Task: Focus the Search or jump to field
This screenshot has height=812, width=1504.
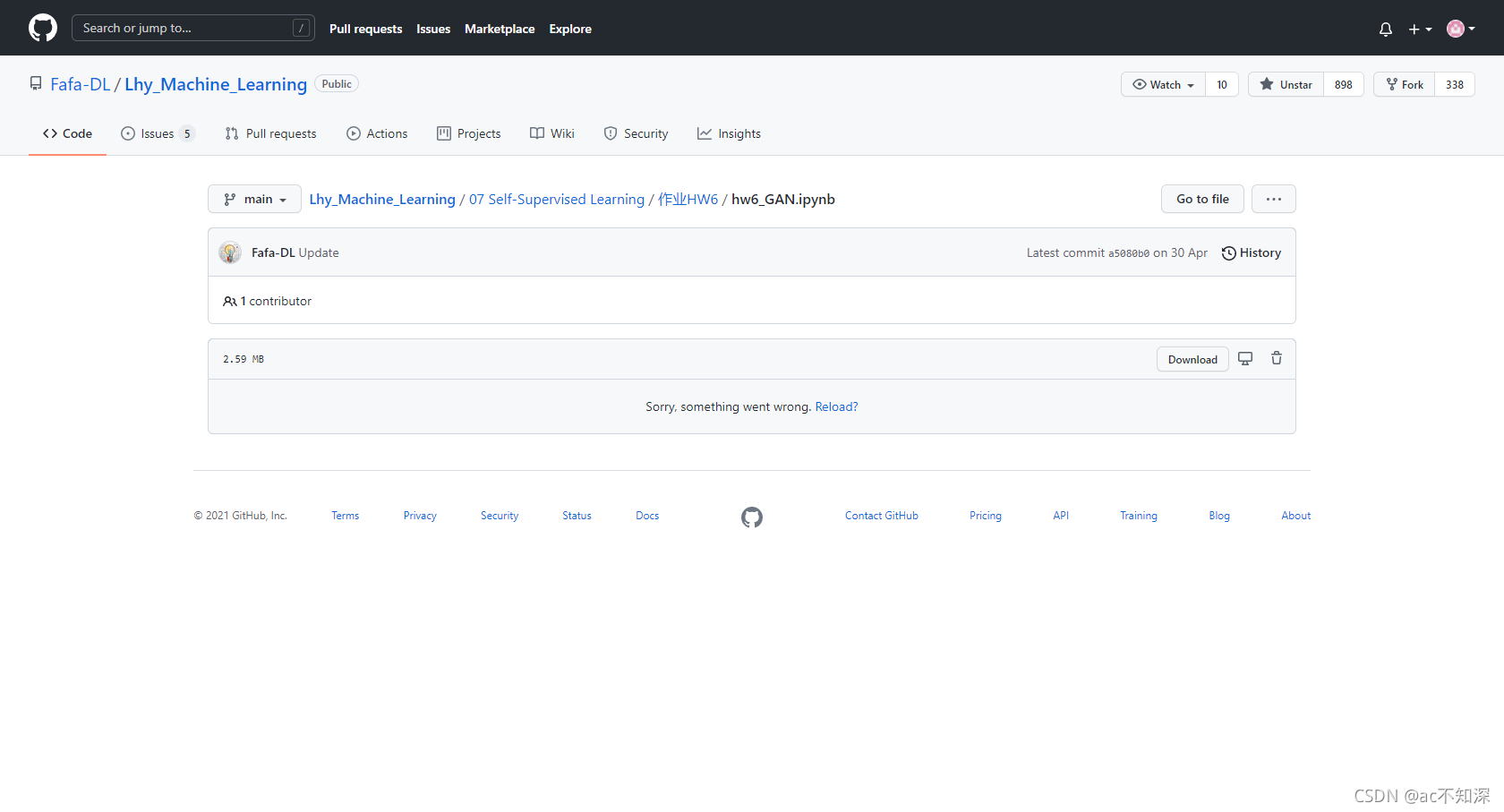Action: [x=192, y=28]
